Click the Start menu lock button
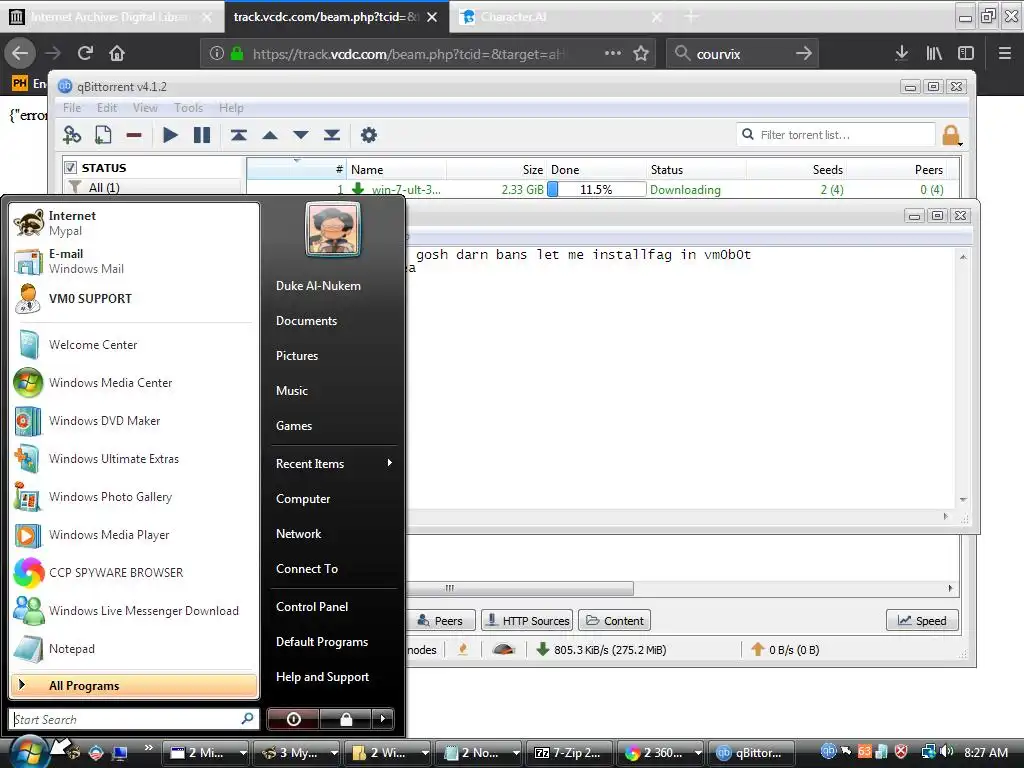 tap(346, 719)
